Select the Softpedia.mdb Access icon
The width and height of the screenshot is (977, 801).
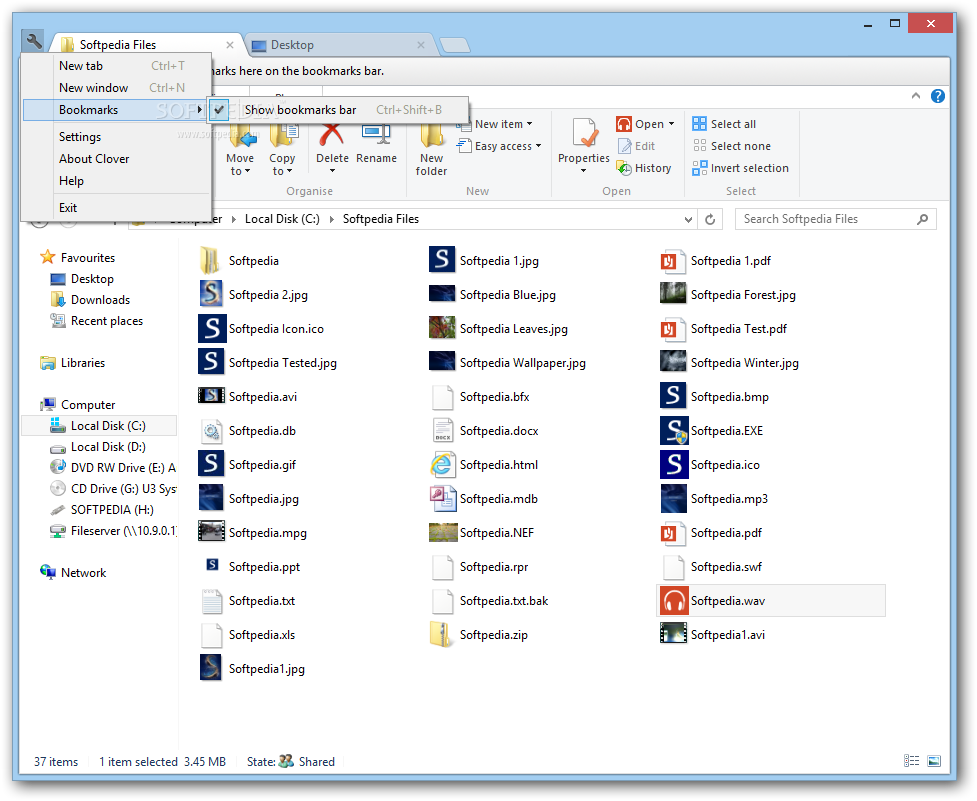[442, 498]
